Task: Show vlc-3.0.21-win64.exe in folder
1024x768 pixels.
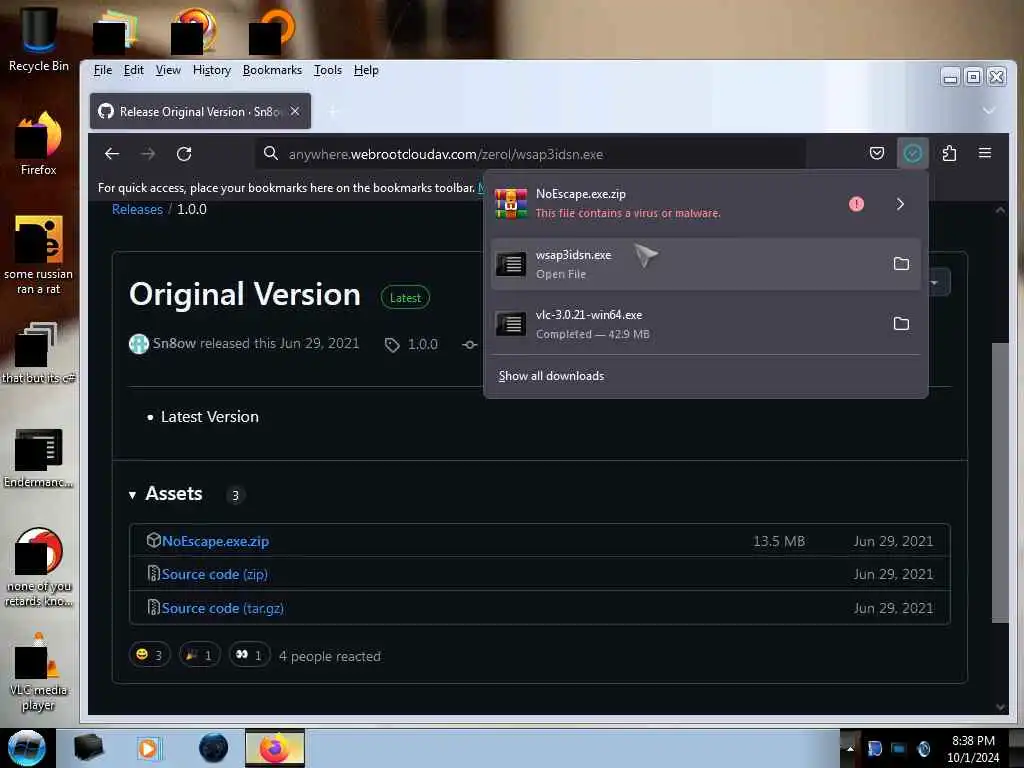Action: pos(901,324)
